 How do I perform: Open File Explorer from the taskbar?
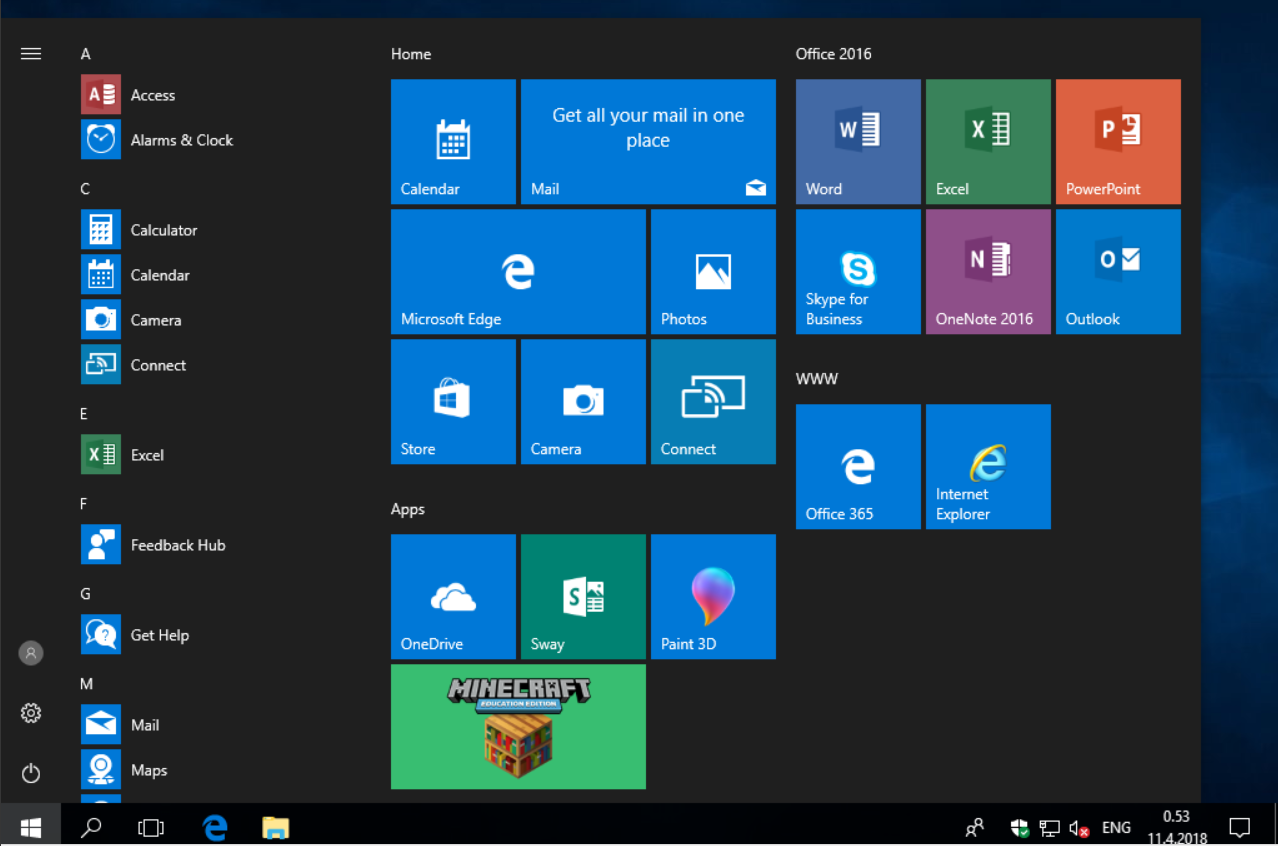(275, 827)
